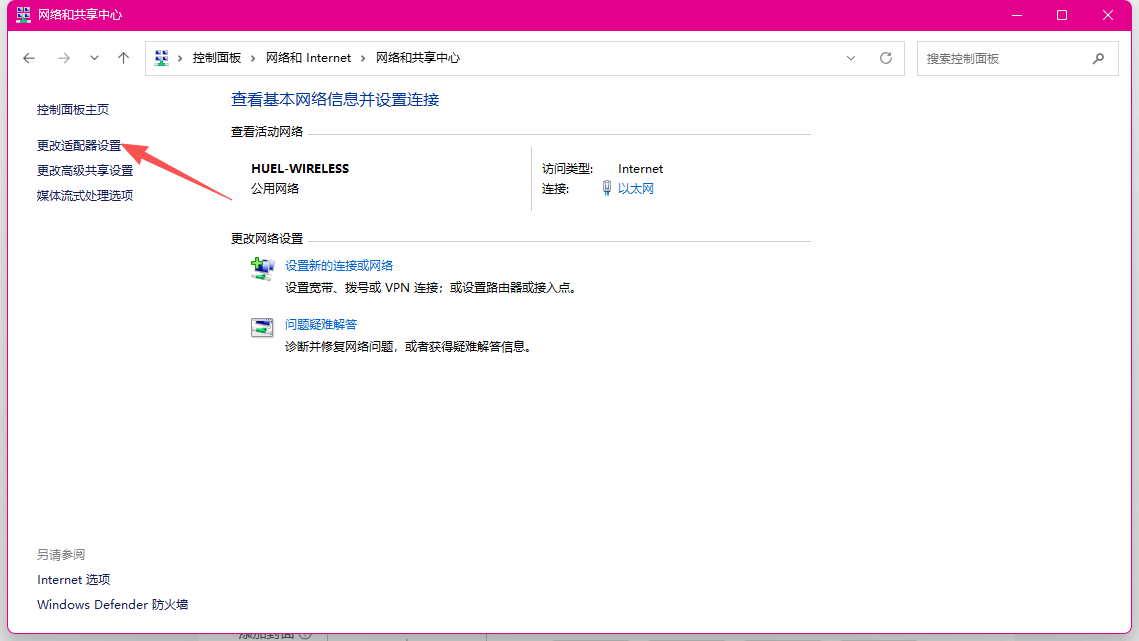Open 媒体流式处理选项 link
This screenshot has width=1139, height=641.
(85, 195)
